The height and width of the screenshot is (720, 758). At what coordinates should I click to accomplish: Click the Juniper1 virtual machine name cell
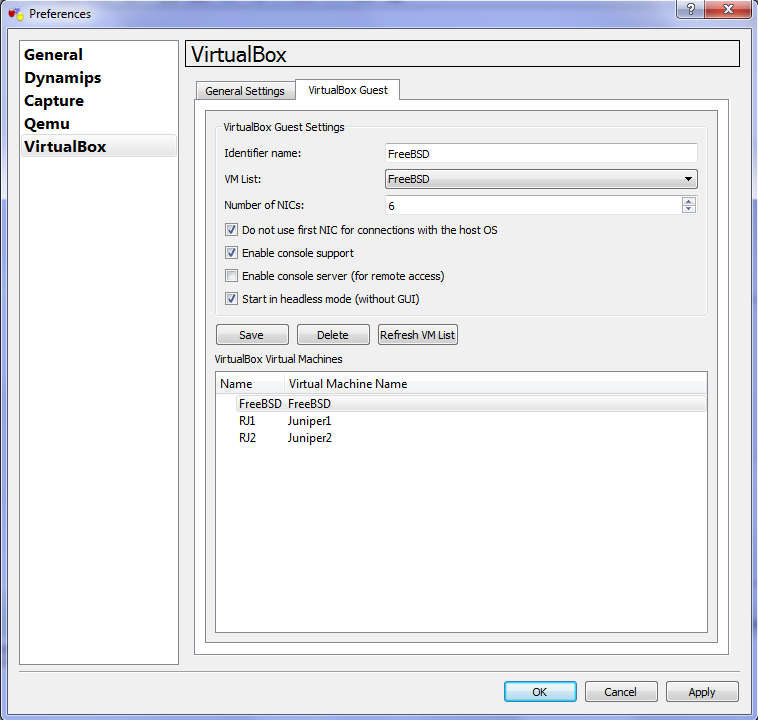(x=309, y=421)
